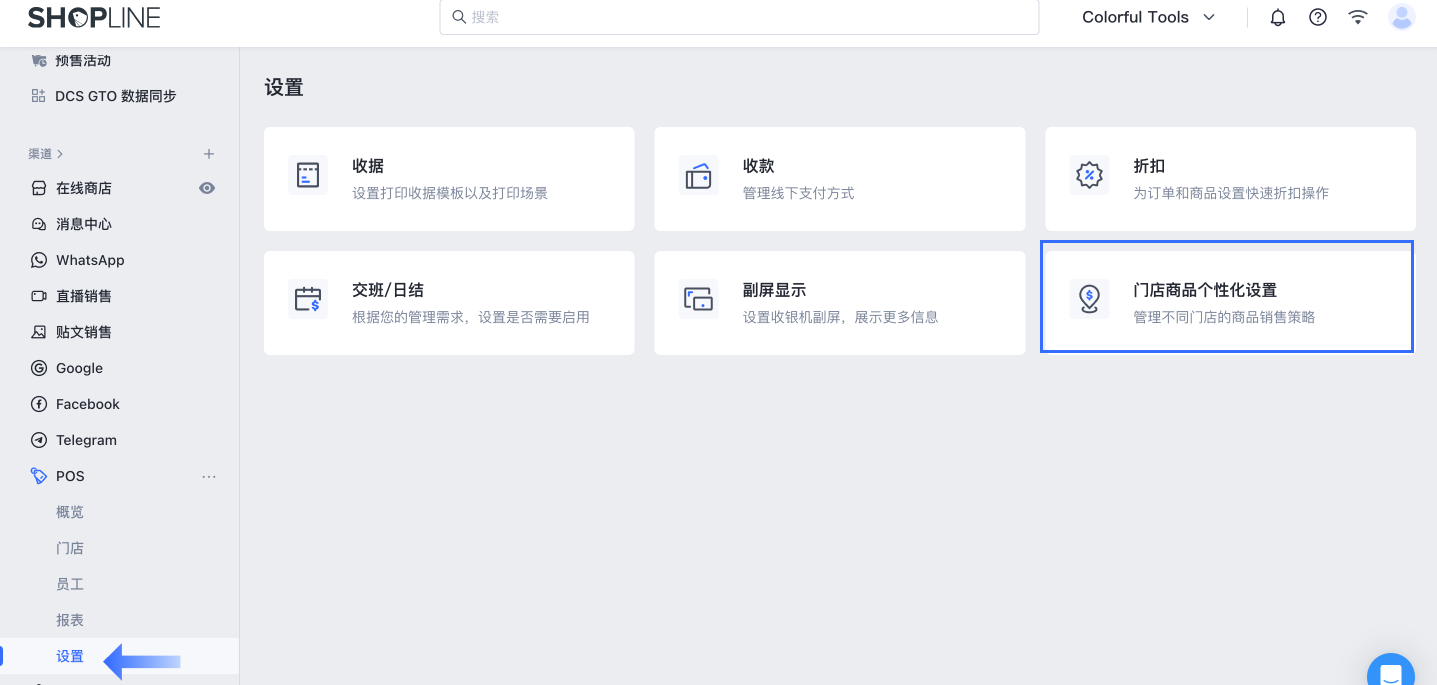Click the WhatsApp logo icon
Image resolution: width=1437 pixels, height=685 pixels.
coord(39,260)
